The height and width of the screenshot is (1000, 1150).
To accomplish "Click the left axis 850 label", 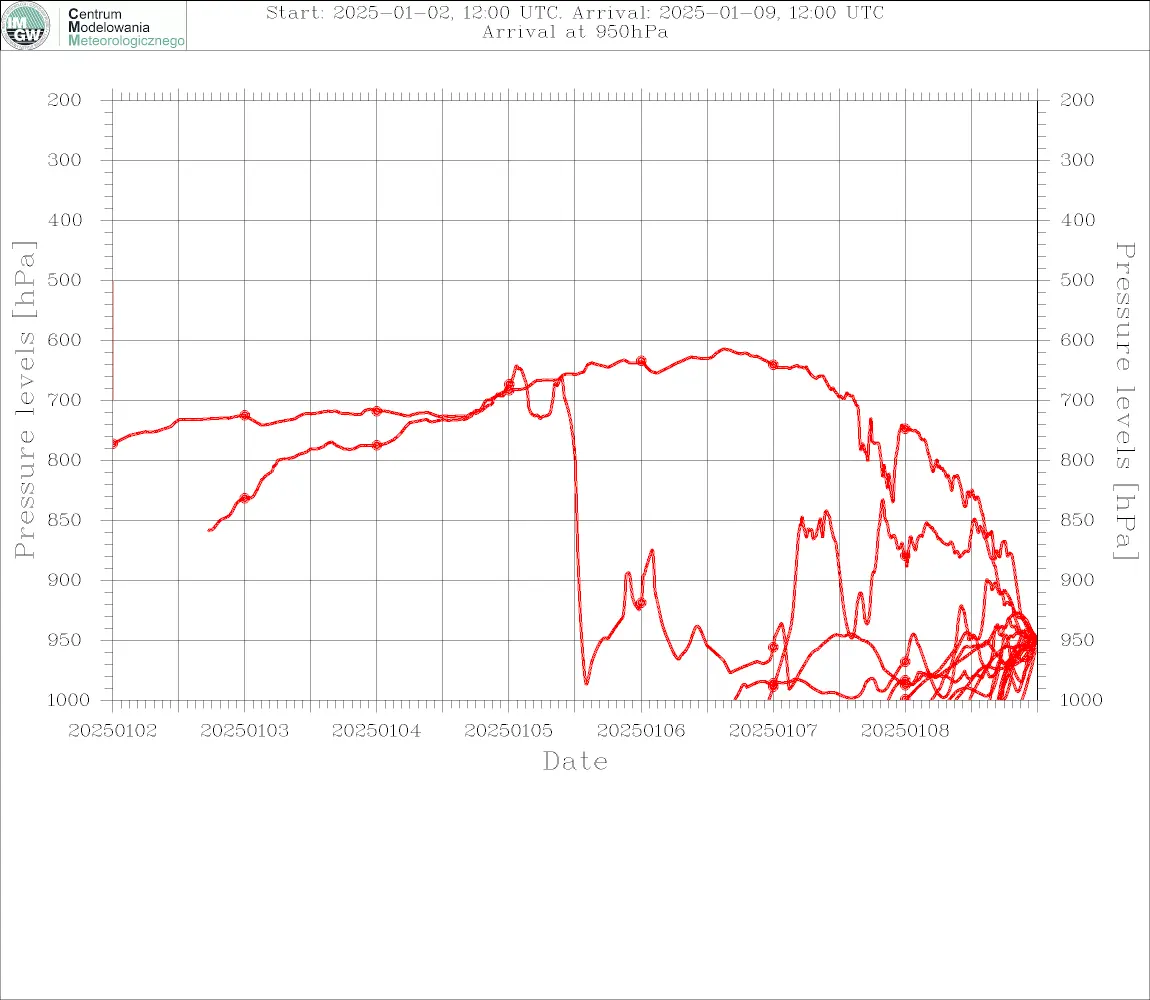I will 65,520.
